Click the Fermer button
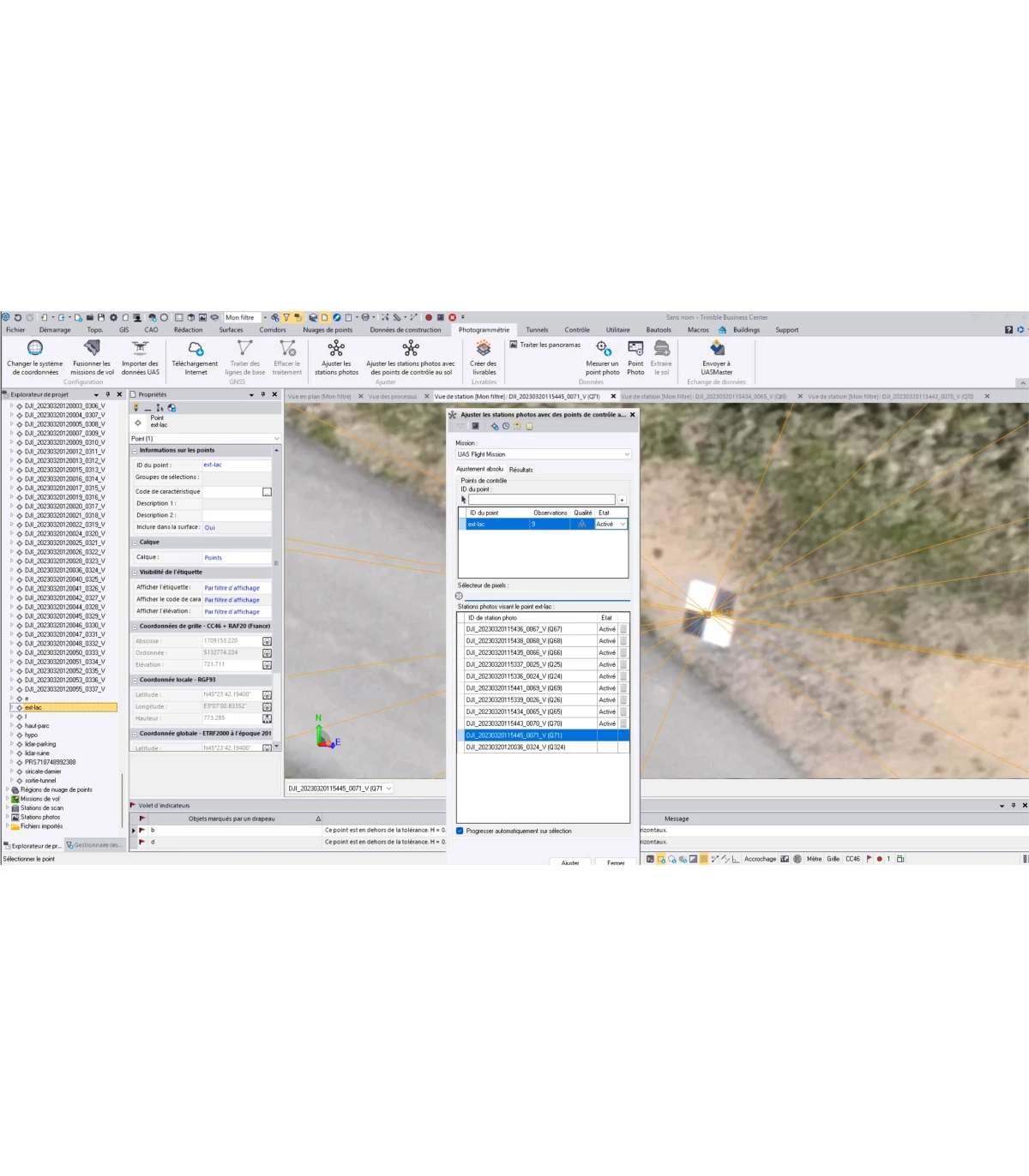Image resolution: width=1029 pixels, height=1176 pixels. click(x=616, y=861)
